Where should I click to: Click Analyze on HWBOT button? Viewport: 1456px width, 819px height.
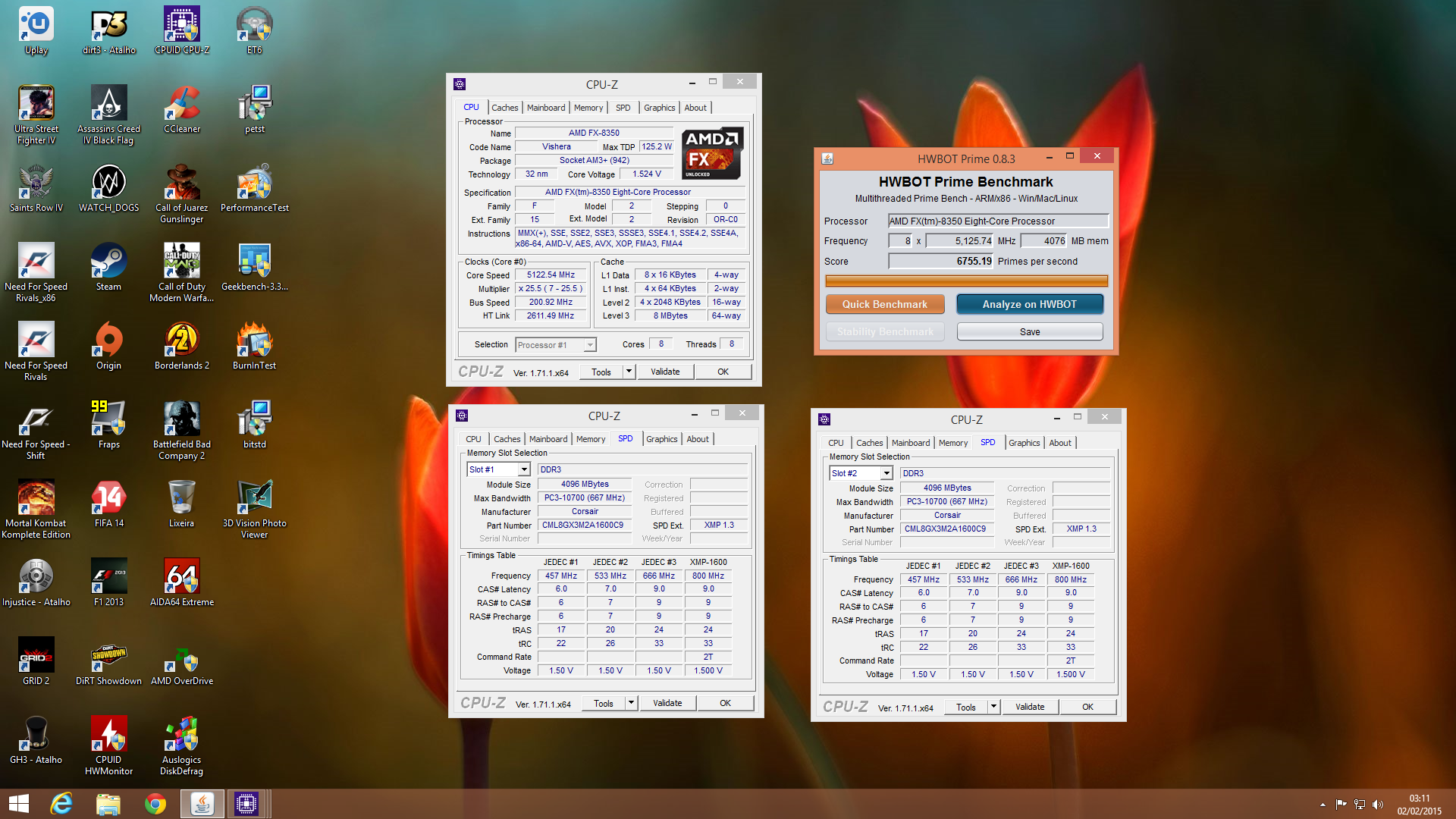1030,304
